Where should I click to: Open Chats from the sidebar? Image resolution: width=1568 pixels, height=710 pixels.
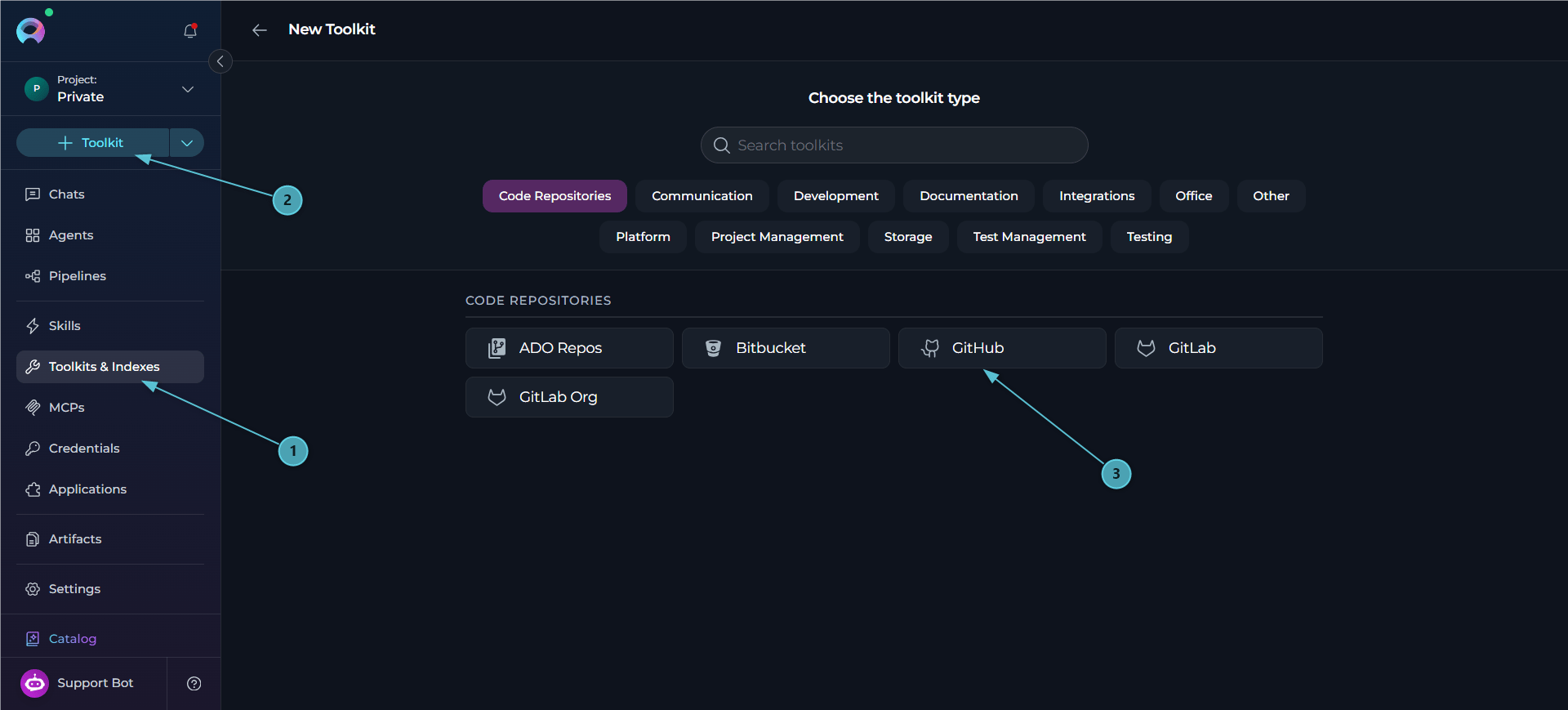(x=110, y=194)
